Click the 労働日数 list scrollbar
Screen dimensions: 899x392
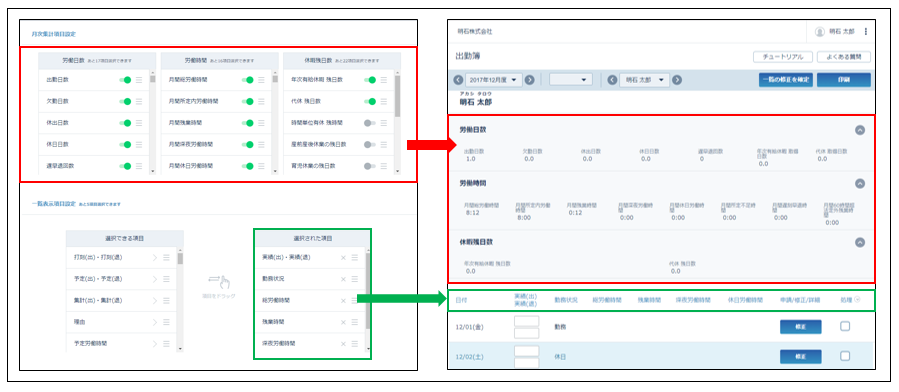click(x=153, y=80)
